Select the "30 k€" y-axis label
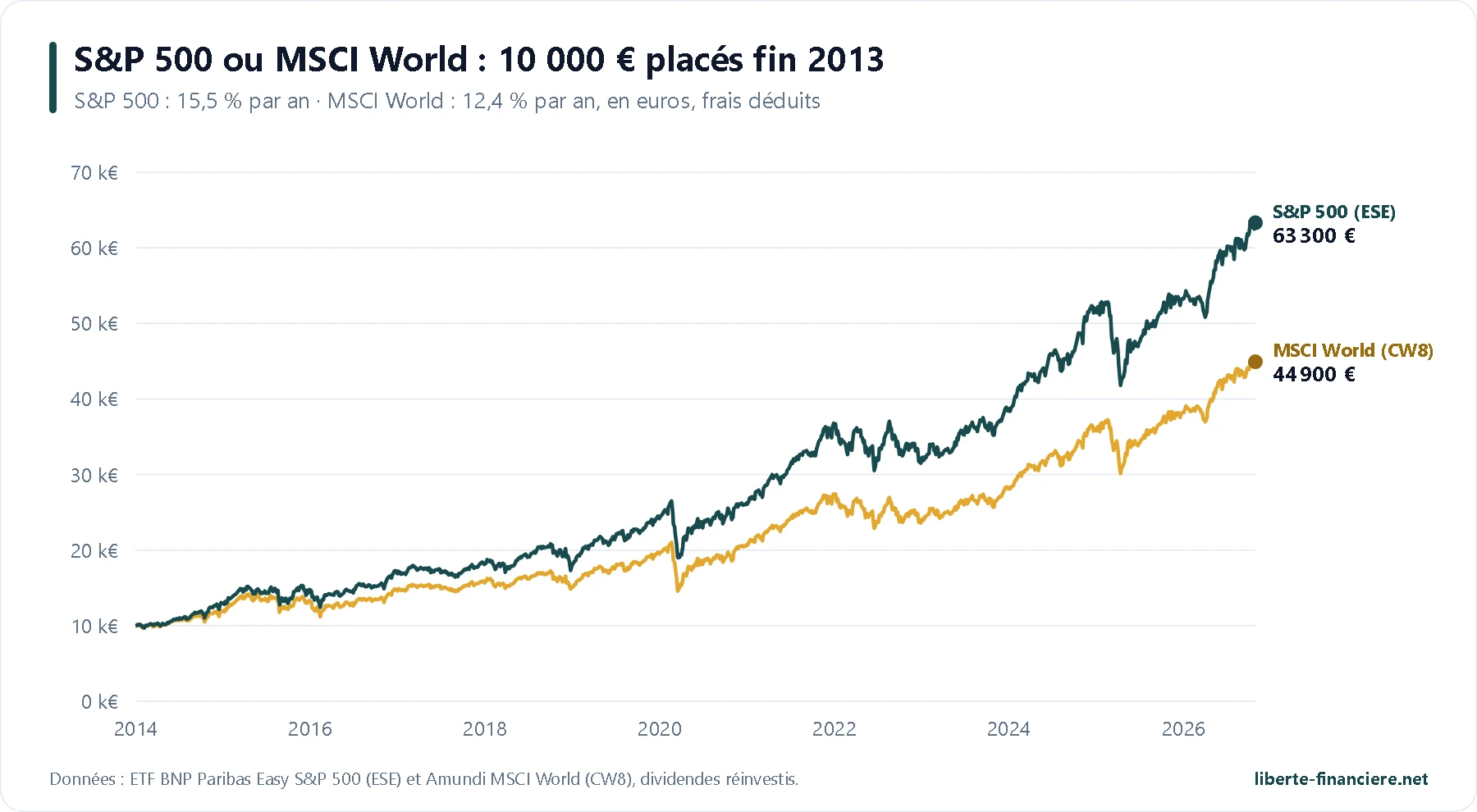The height and width of the screenshot is (812, 1477). (94, 476)
